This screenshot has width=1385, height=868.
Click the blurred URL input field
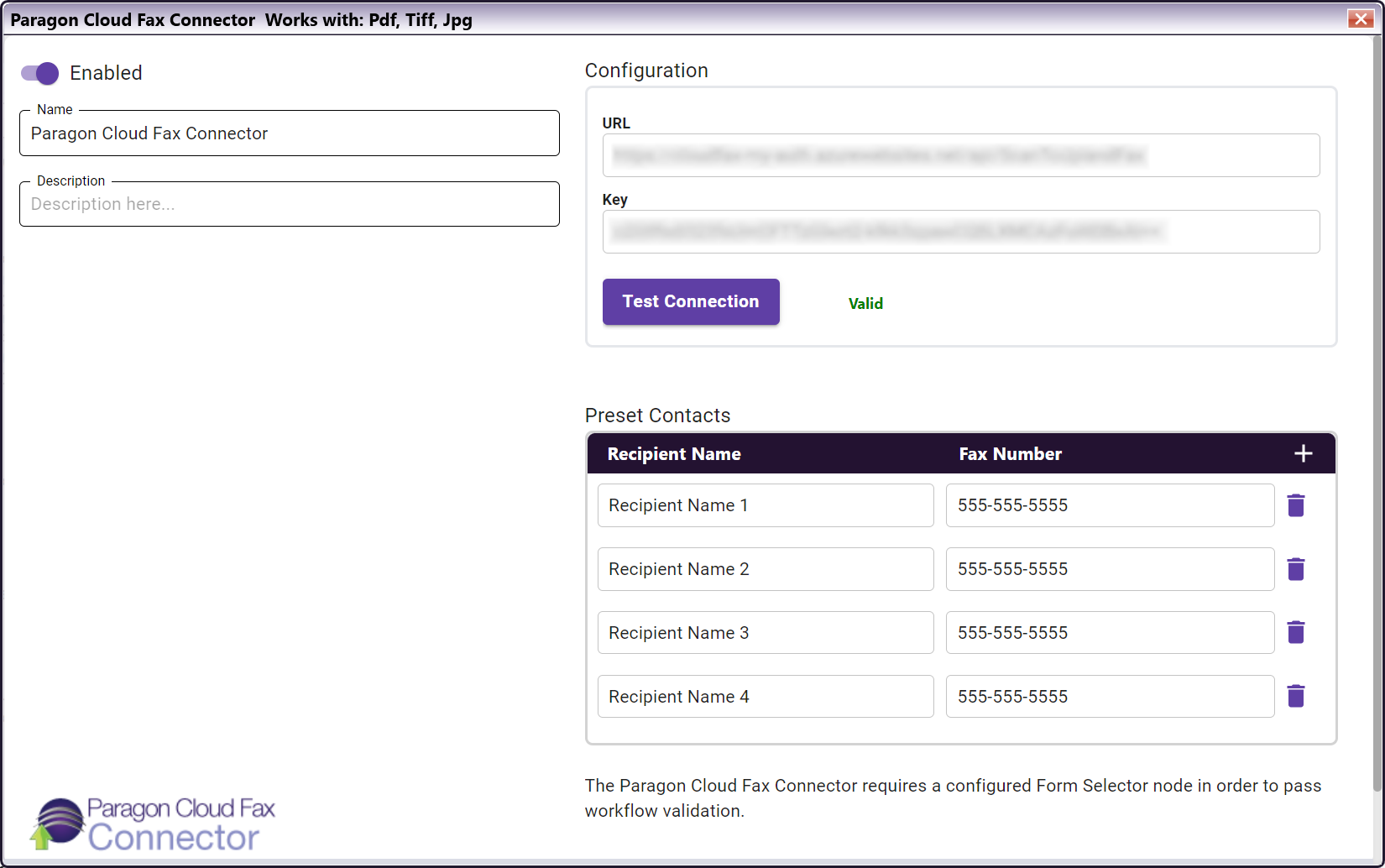click(961, 155)
